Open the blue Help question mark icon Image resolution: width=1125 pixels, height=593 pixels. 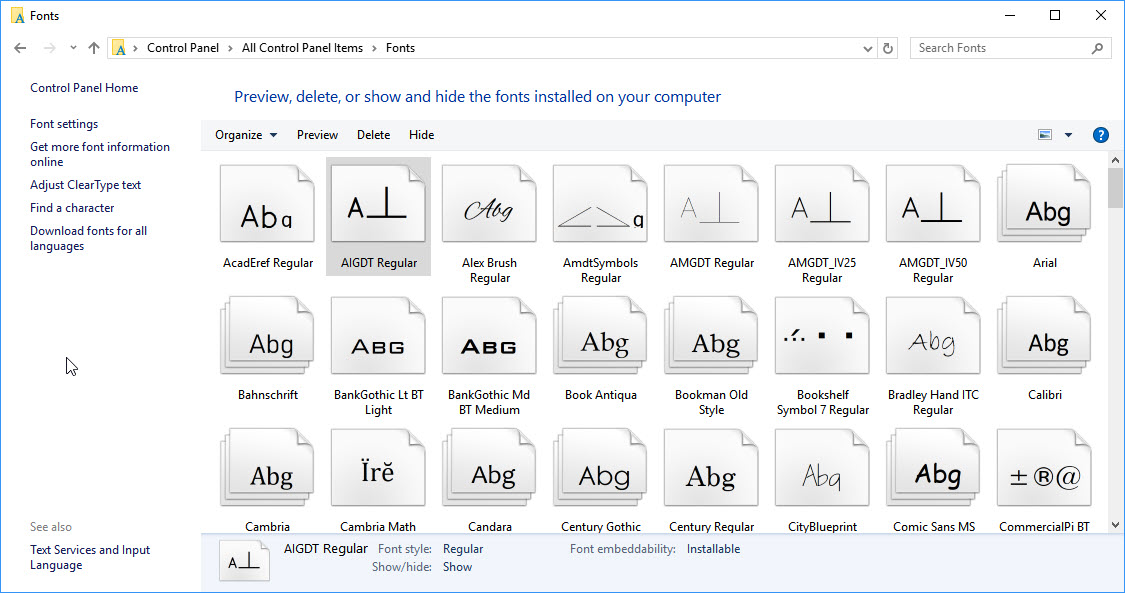(1100, 135)
